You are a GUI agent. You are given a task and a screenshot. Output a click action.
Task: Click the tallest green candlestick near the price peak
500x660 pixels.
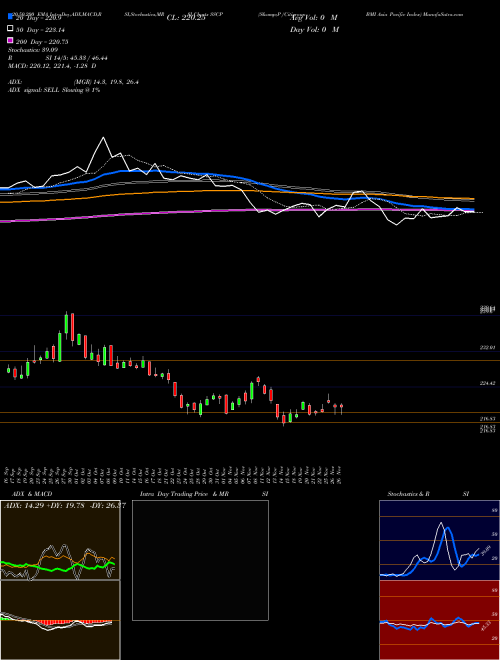point(60,347)
